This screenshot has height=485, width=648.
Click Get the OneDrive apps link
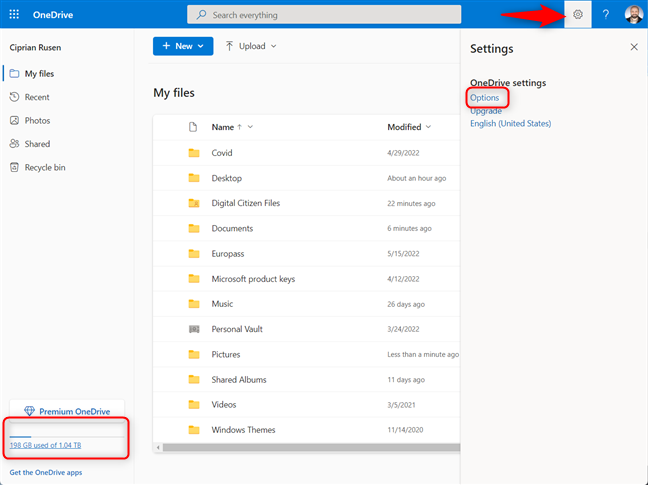point(46,472)
